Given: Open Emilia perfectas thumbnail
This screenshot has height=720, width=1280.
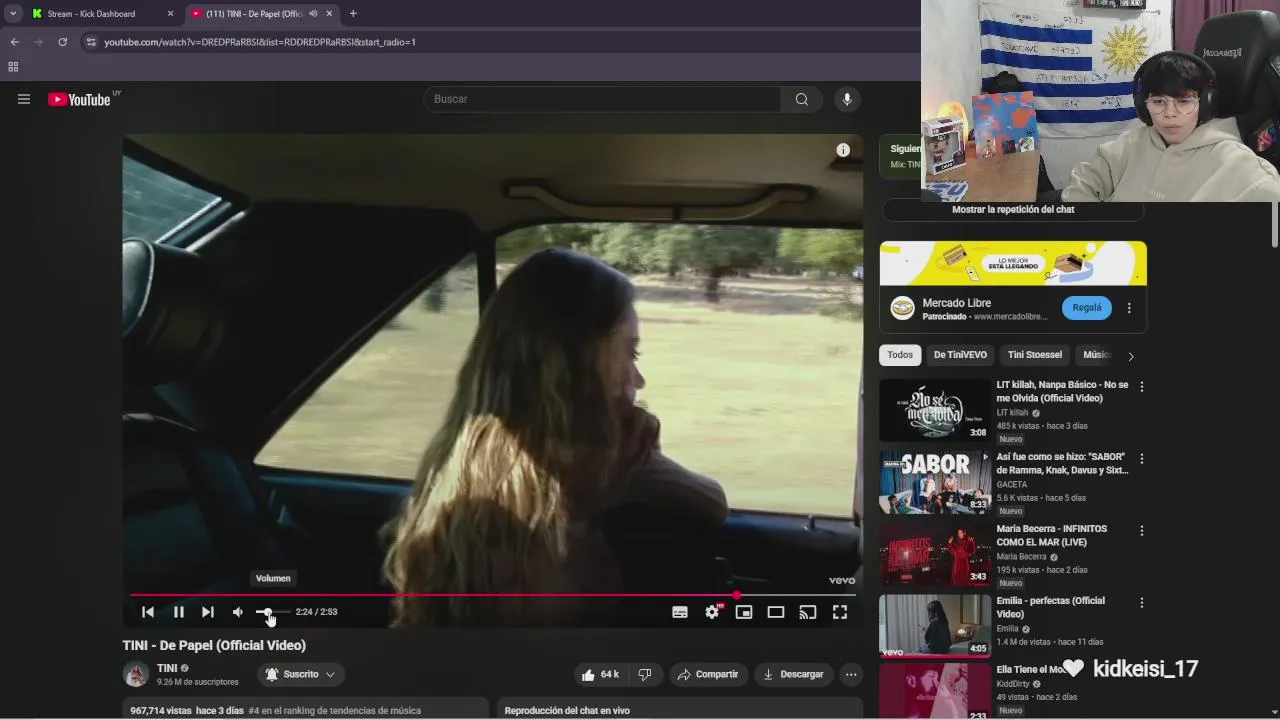Looking at the screenshot, I should (934, 626).
